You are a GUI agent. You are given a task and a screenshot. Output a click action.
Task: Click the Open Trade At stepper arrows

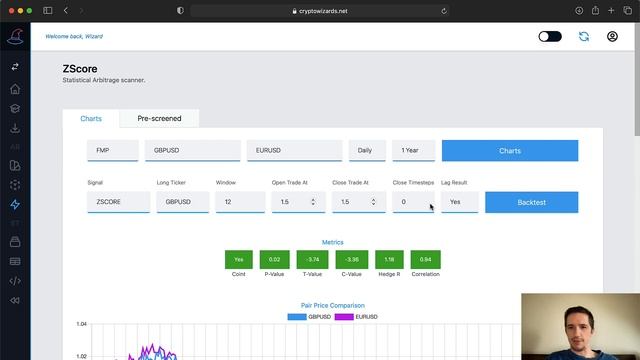point(313,202)
